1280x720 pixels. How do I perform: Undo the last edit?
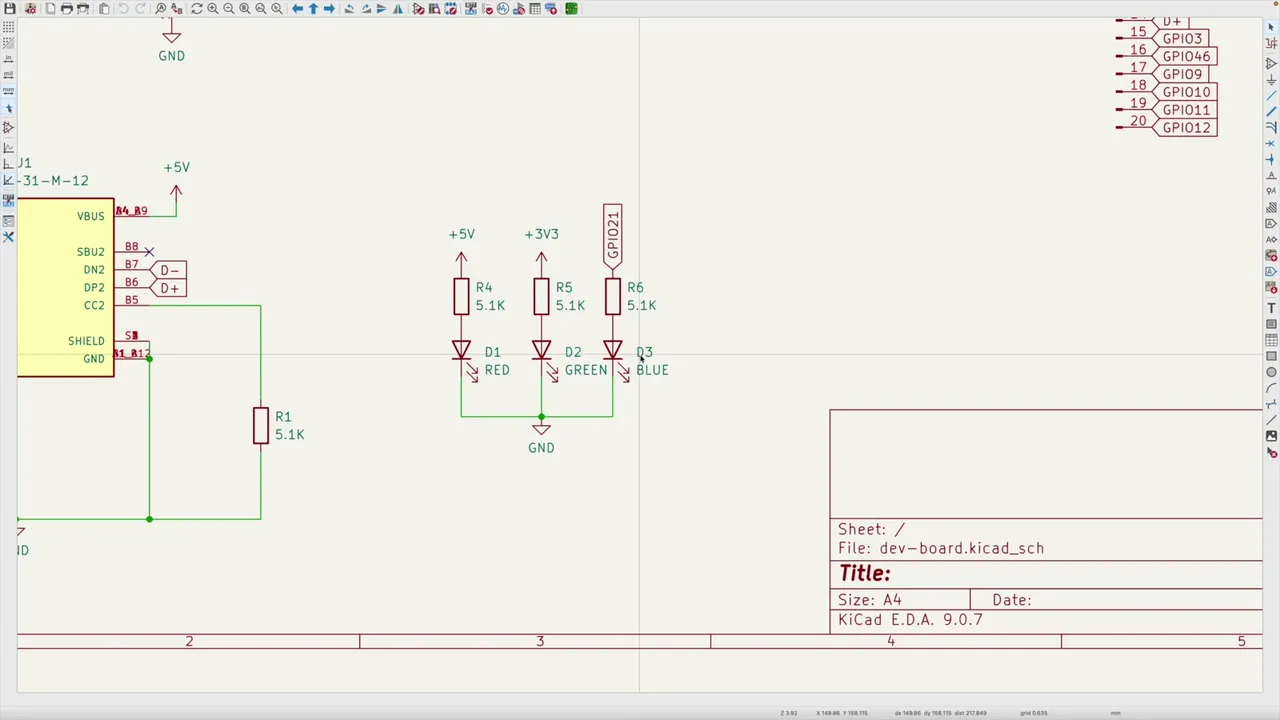pos(123,9)
